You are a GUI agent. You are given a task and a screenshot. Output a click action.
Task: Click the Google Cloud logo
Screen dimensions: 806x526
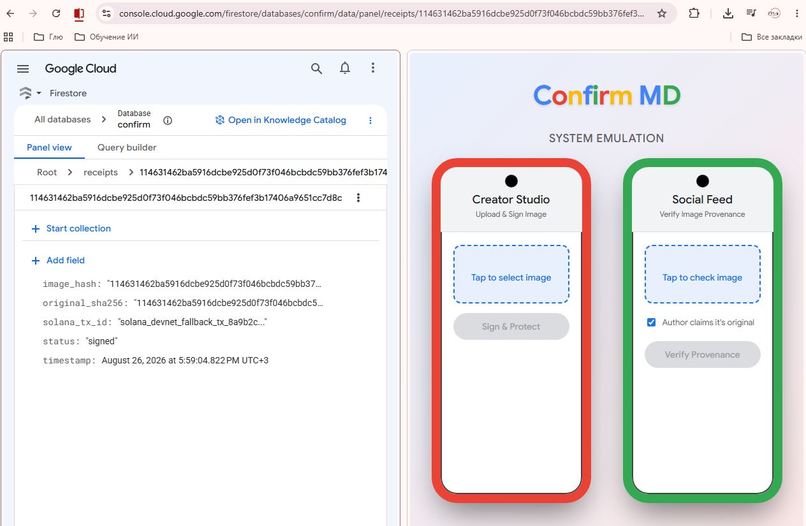[x=81, y=68]
